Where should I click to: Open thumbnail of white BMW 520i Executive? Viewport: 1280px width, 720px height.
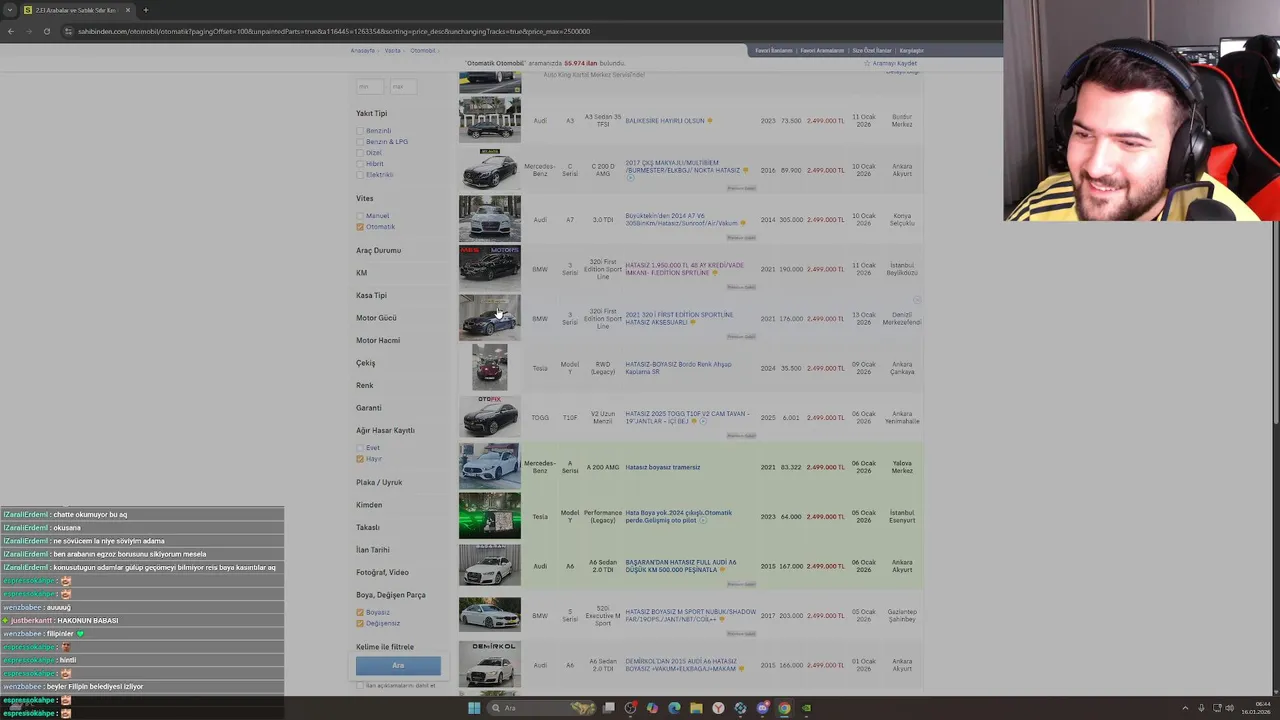point(490,615)
